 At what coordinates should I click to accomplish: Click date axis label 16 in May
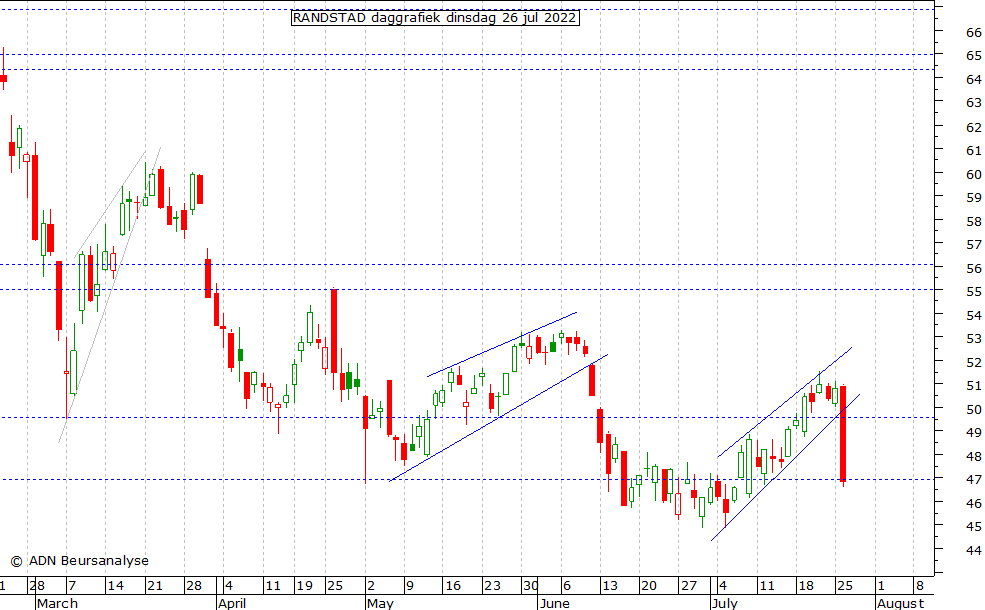(452, 586)
